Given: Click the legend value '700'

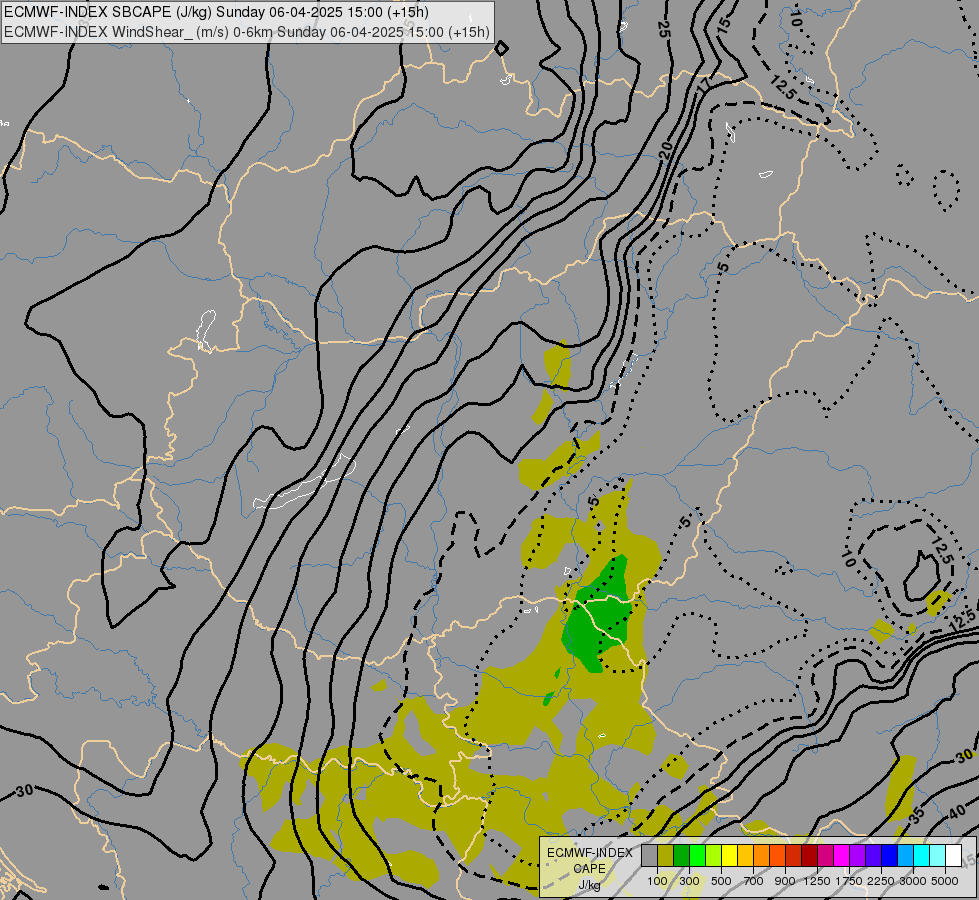Looking at the screenshot, I should tap(754, 881).
